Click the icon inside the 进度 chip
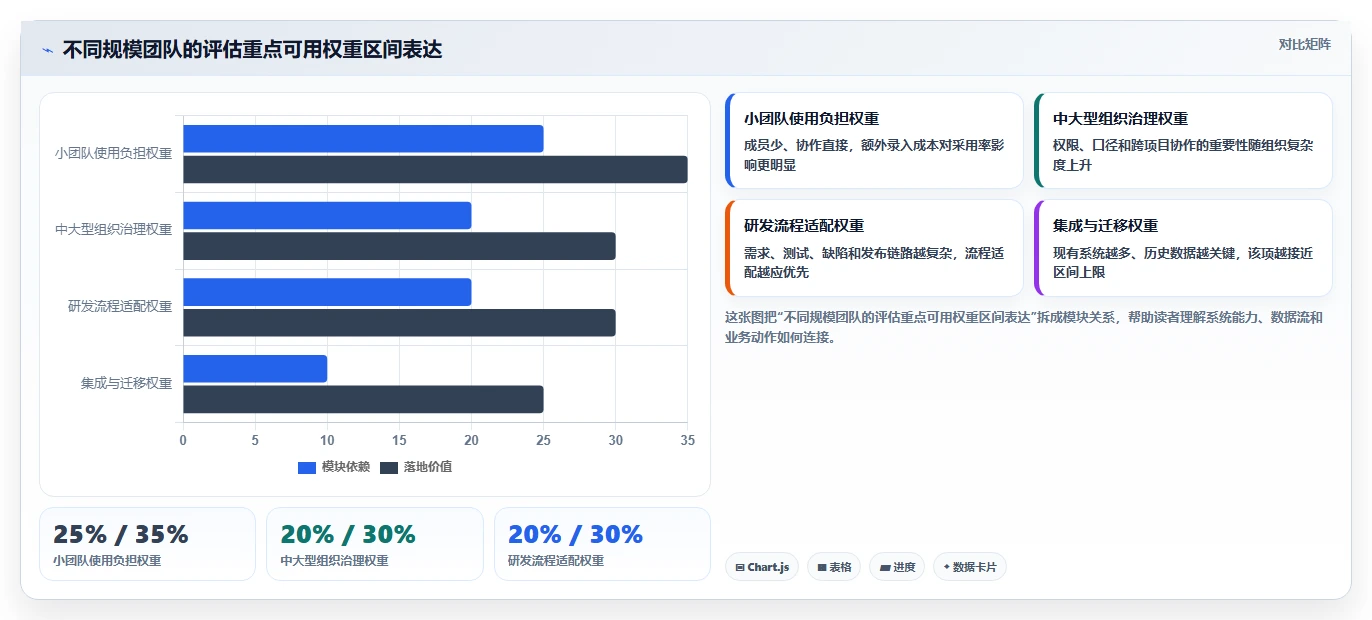 (884, 568)
